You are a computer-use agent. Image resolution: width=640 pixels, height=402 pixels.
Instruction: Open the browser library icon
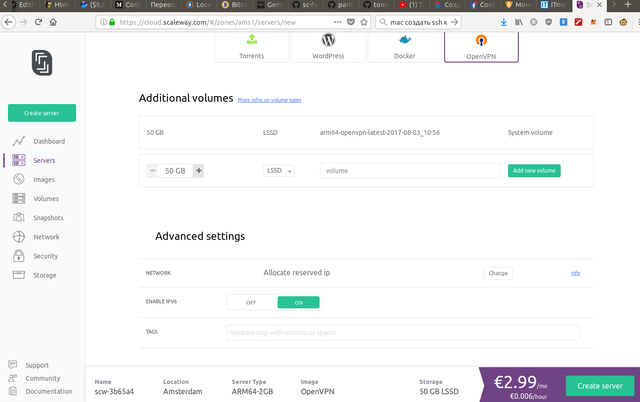pyautogui.click(x=519, y=22)
